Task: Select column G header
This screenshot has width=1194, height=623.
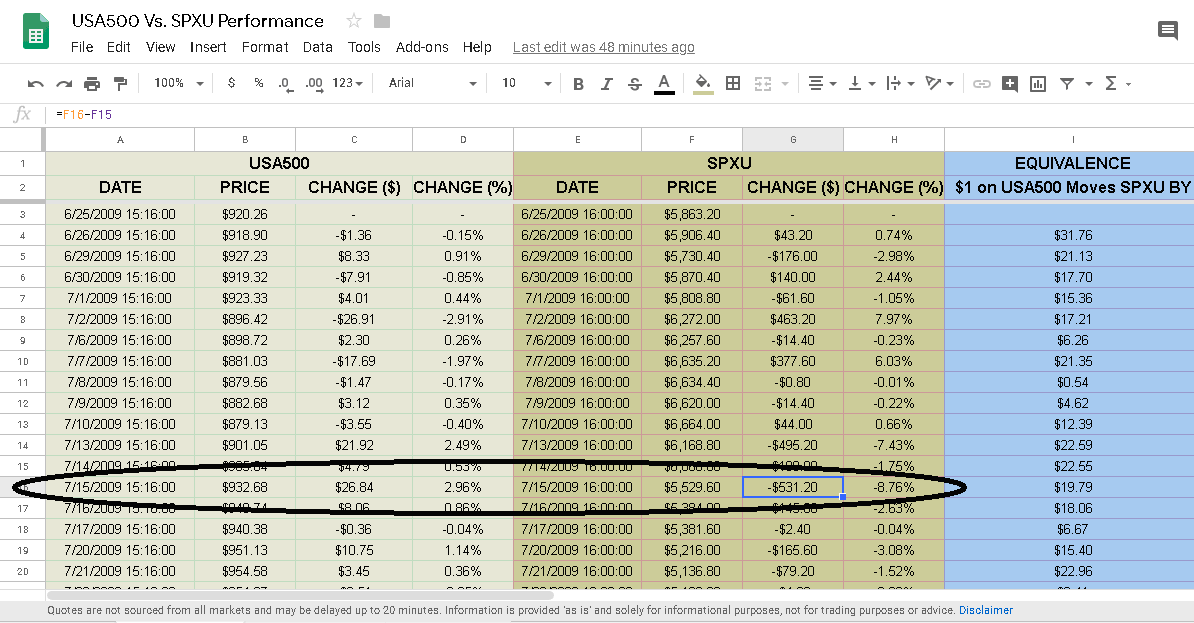Action: coord(793,139)
